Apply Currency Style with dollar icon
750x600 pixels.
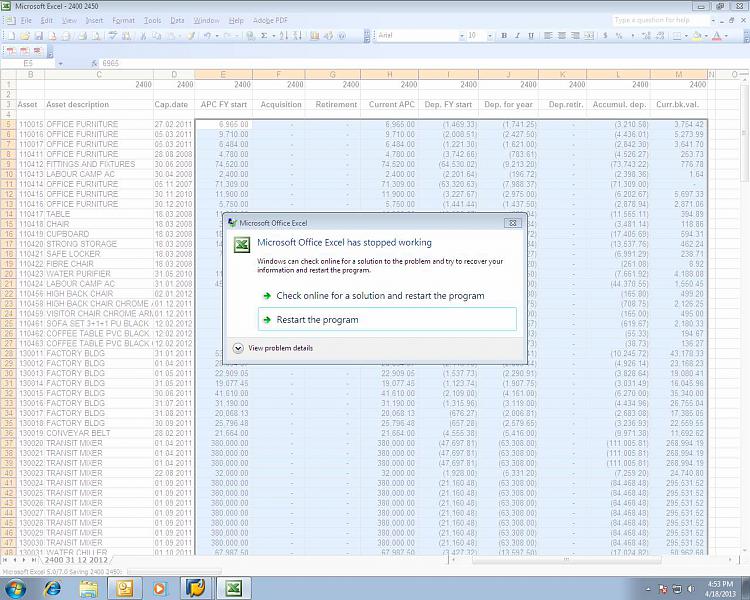click(x=606, y=36)
